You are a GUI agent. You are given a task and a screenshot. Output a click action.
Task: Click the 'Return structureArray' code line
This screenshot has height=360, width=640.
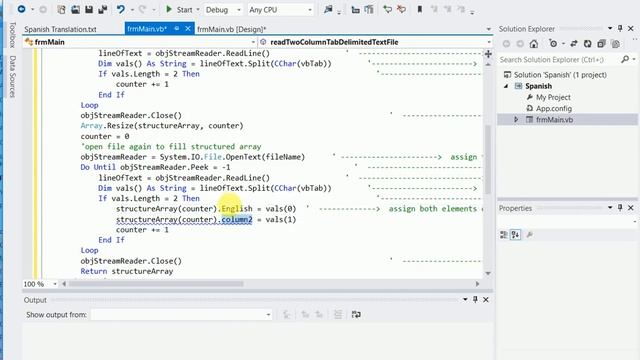click(127, 271)
